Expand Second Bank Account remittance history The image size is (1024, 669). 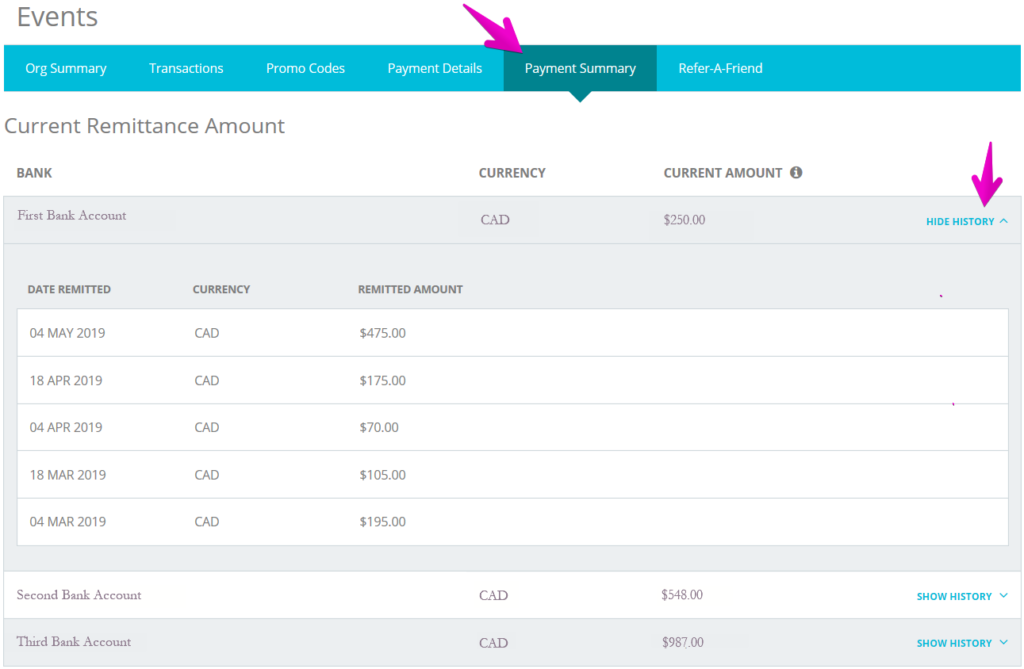[953, 595]
